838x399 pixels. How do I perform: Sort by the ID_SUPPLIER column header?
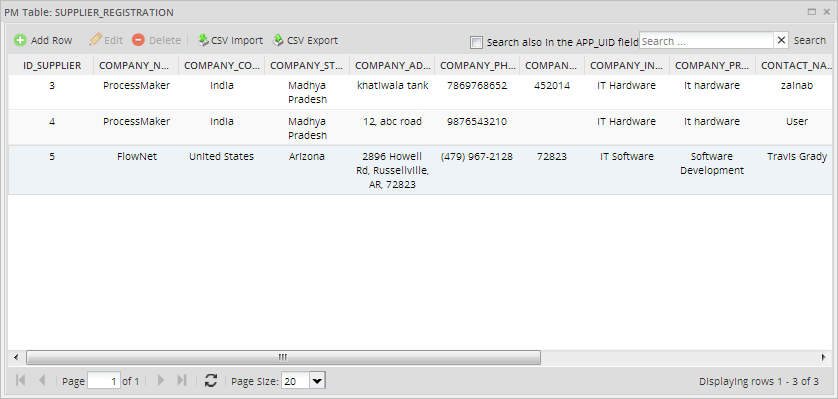point(52,65)
